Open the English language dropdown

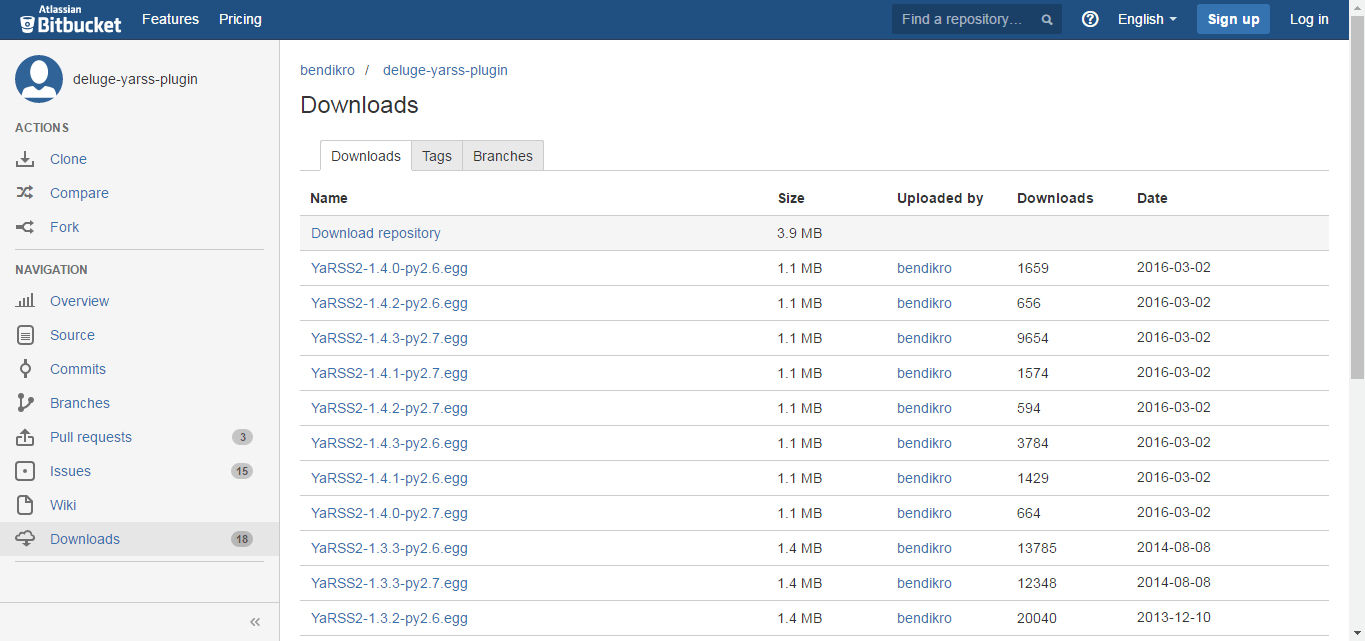coord(1146,19)
